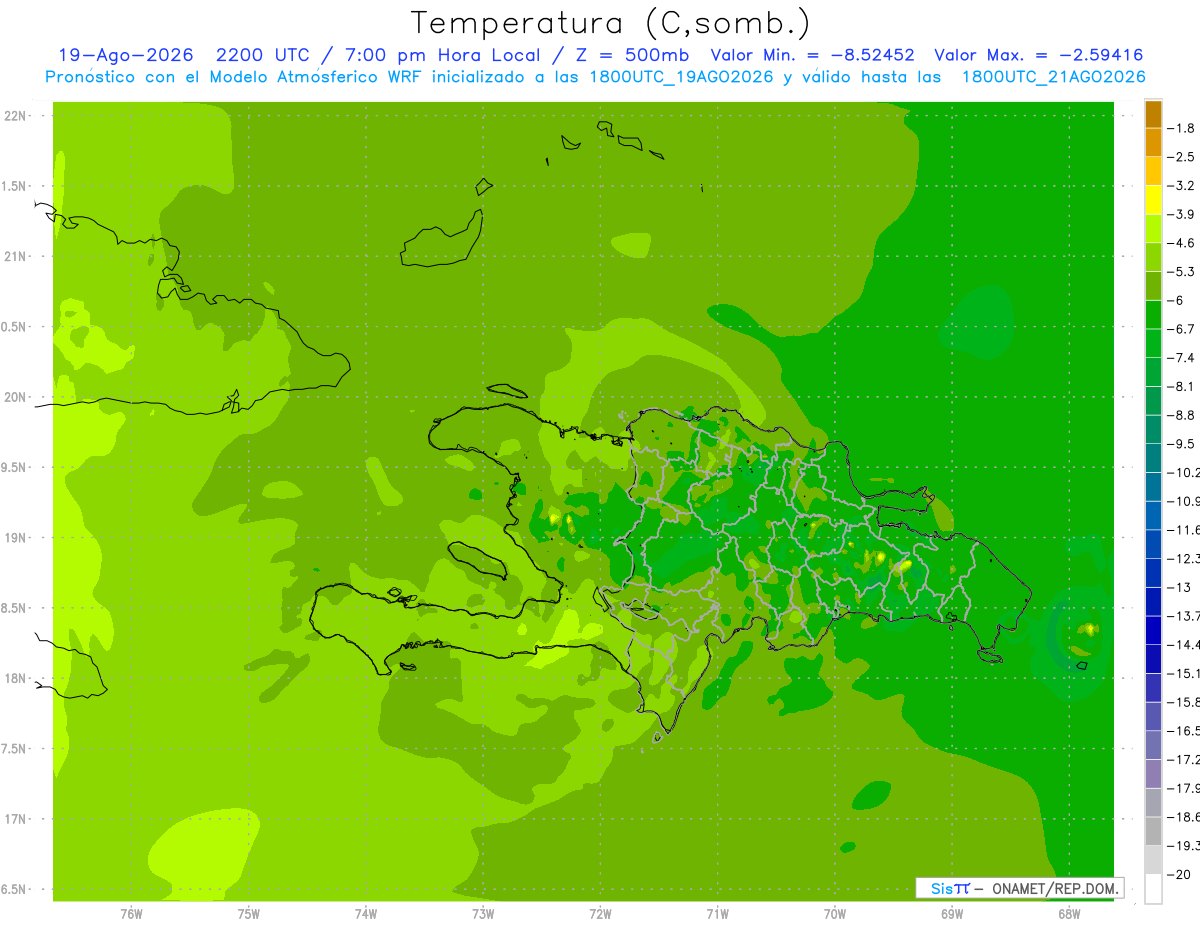Click the '19N' latitude axis label
The width and height of the screenshot is (1200, 927).
16,538
